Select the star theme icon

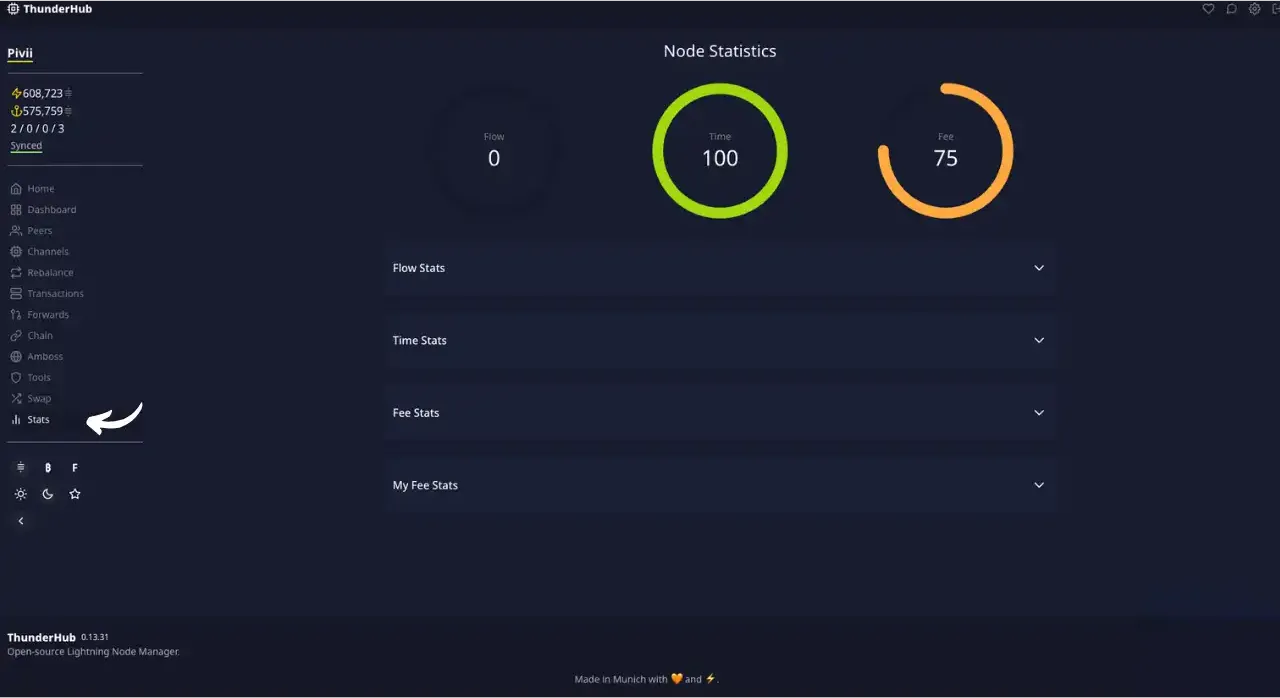75,494
